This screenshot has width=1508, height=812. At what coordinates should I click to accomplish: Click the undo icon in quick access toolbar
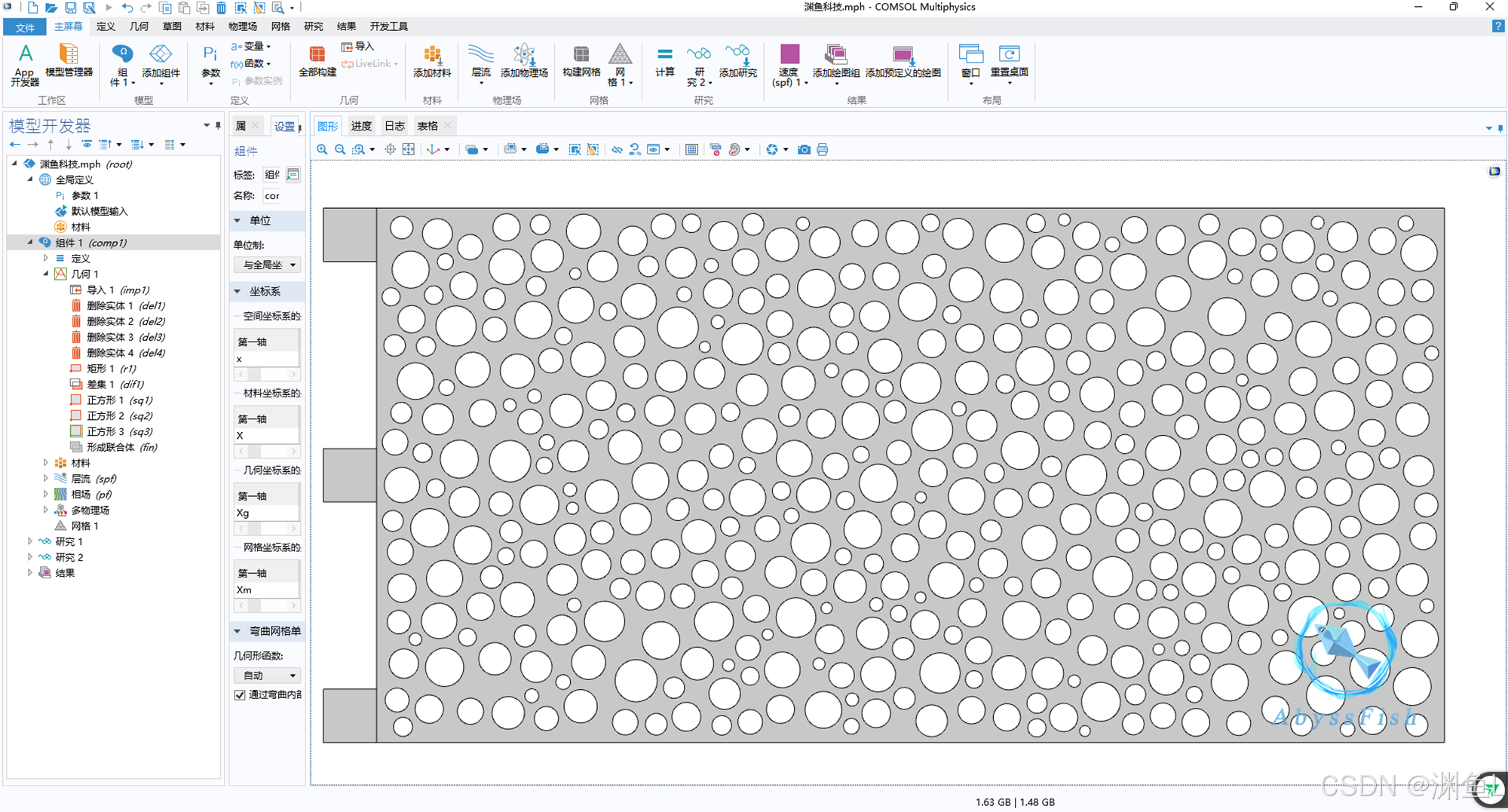click(127, 8)
